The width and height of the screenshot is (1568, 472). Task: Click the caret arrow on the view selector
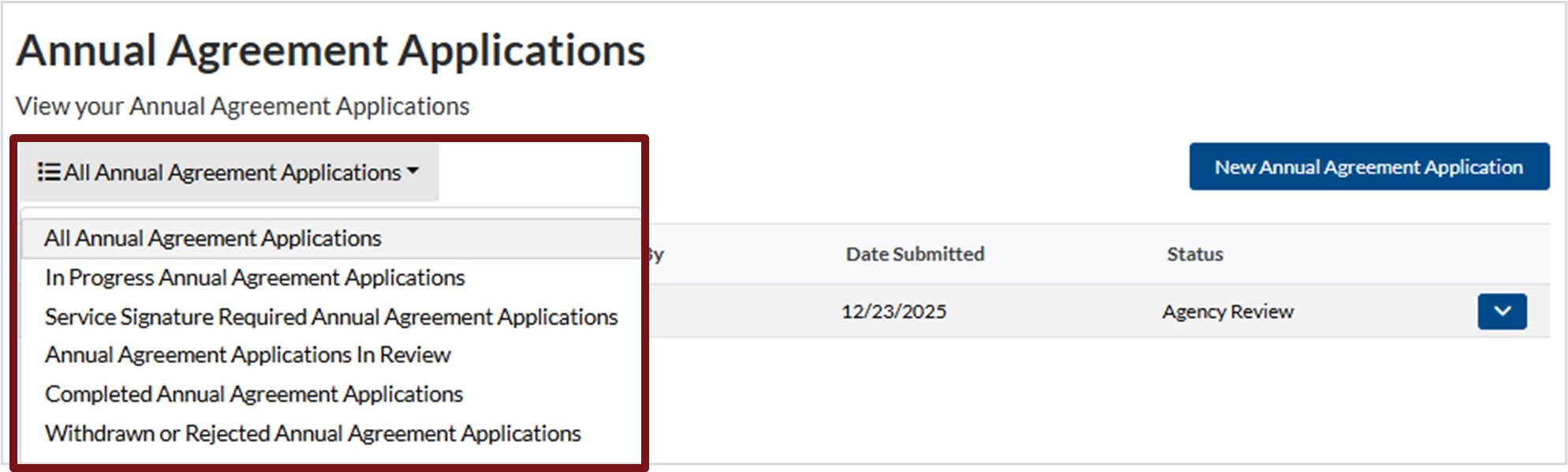pos(413,171)
